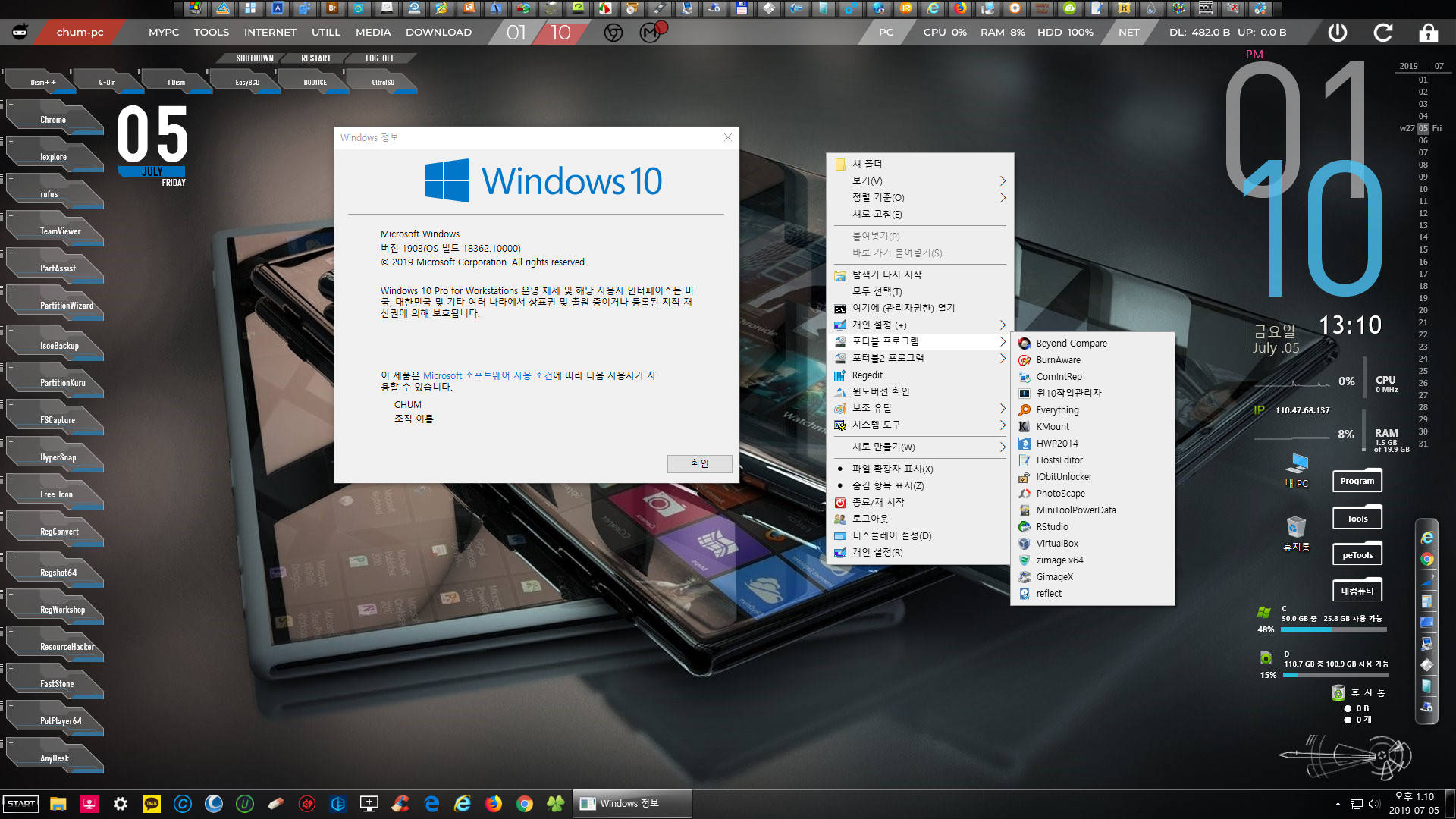Open KMount from the submenu

tap(1092, 427)
